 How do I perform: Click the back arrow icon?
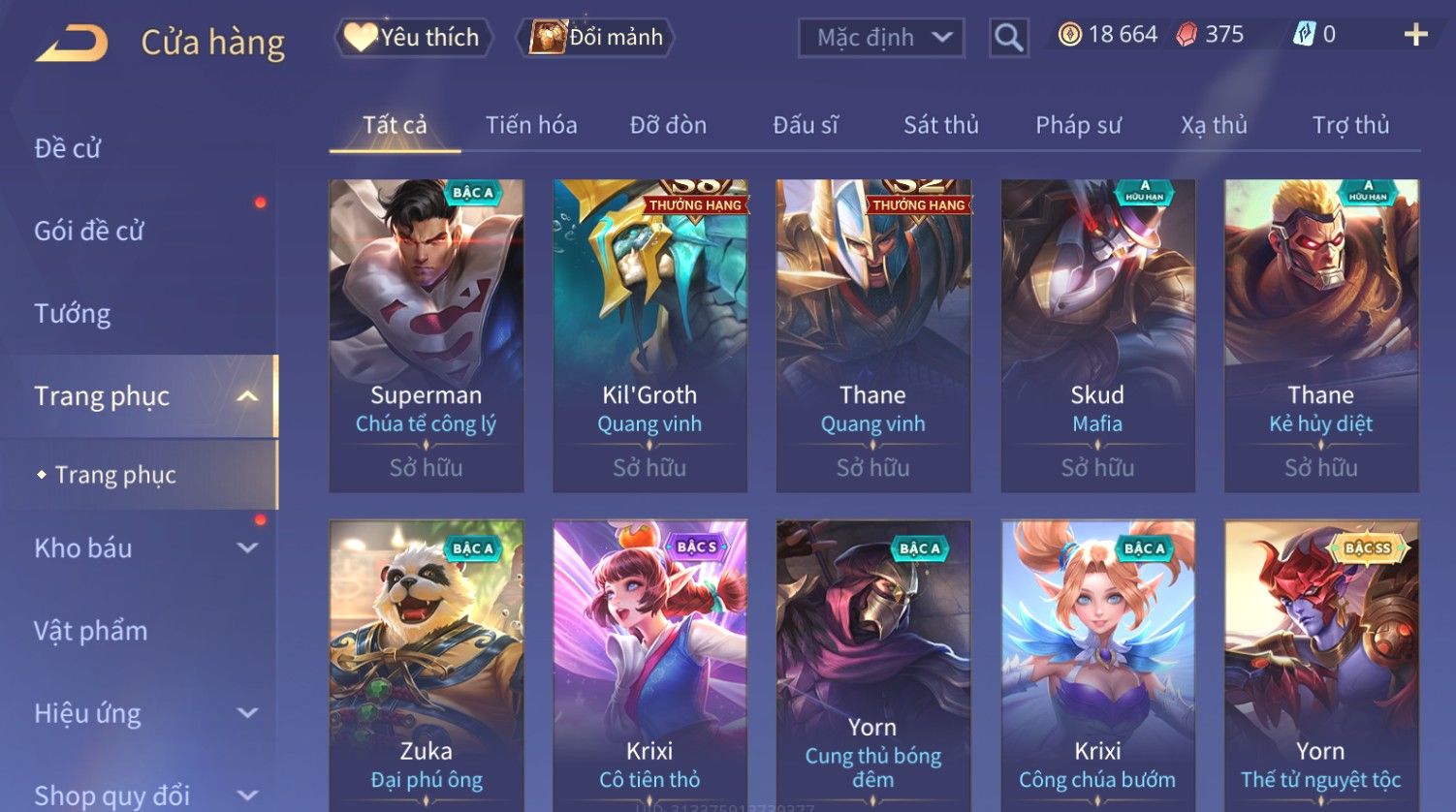click(x=72, y=44)
